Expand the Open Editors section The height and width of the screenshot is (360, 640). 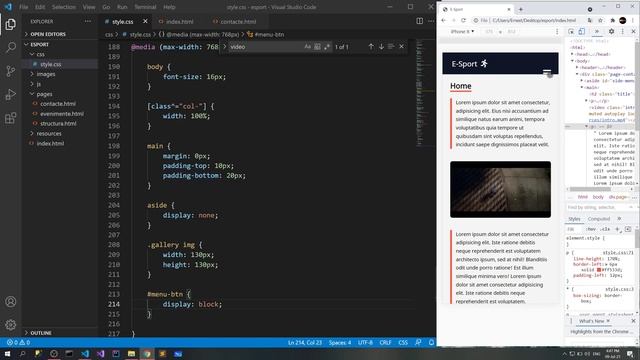click(48, 34)
